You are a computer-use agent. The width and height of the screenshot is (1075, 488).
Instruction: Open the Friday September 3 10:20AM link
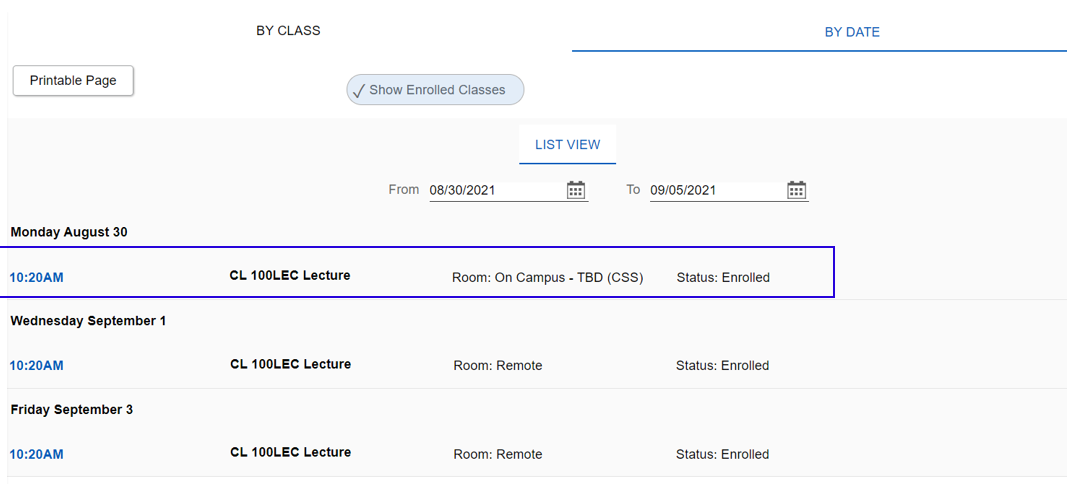coord(37,454)
